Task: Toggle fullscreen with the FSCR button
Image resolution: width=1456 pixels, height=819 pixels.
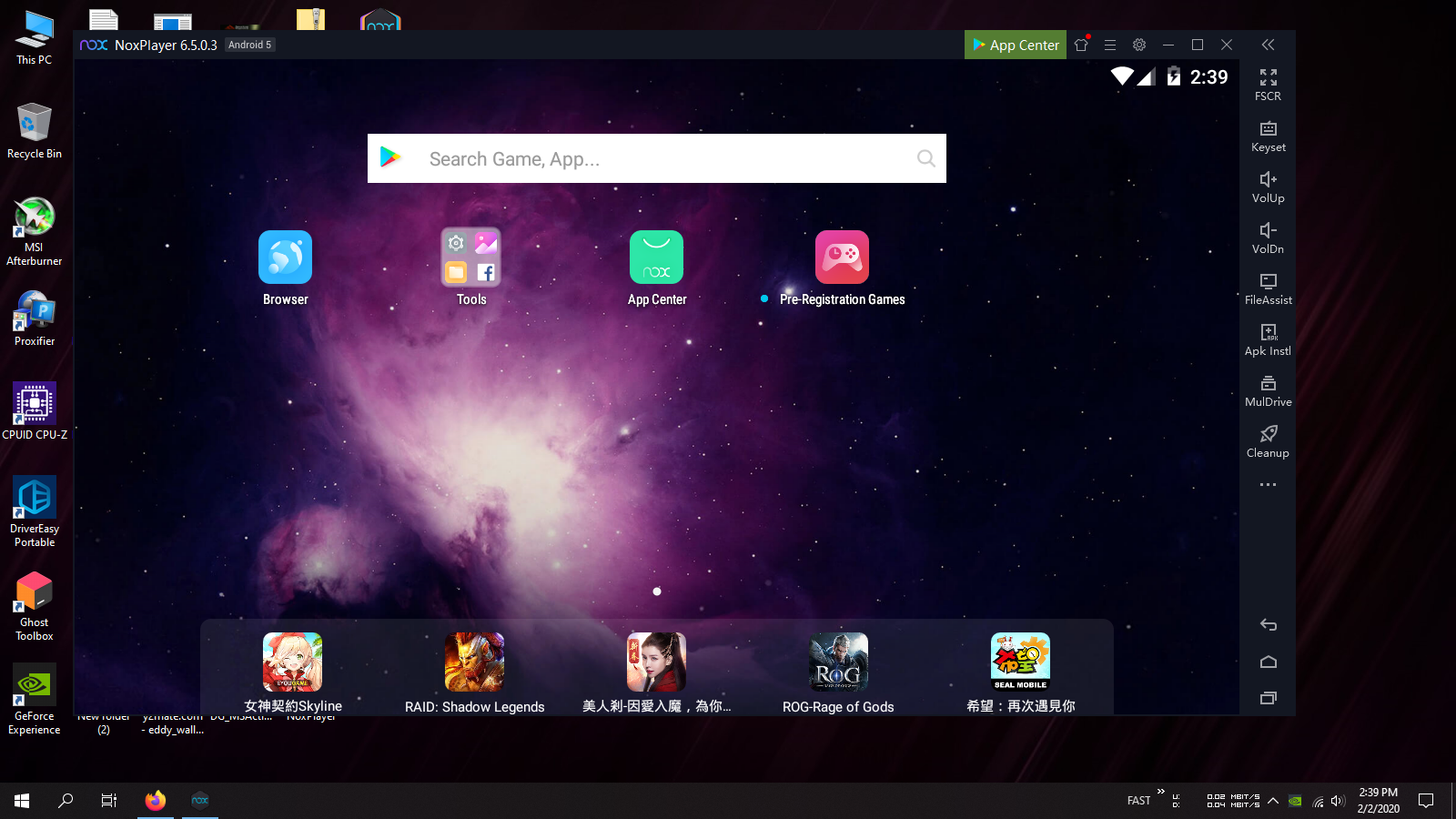Action: pos(1268,85)
